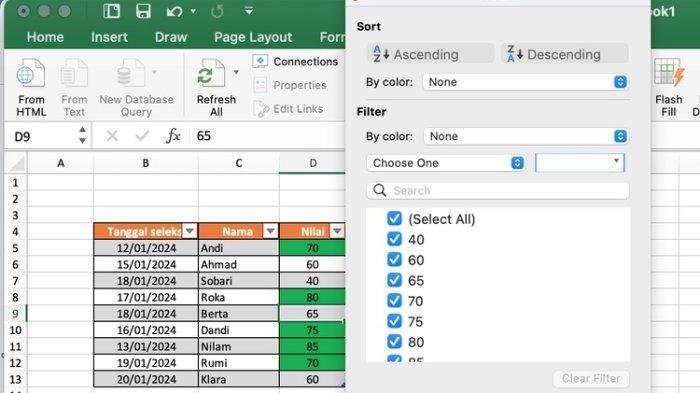Select the green cell with value 85
This screenshot has height=393, width=700.
pos(312,346)
